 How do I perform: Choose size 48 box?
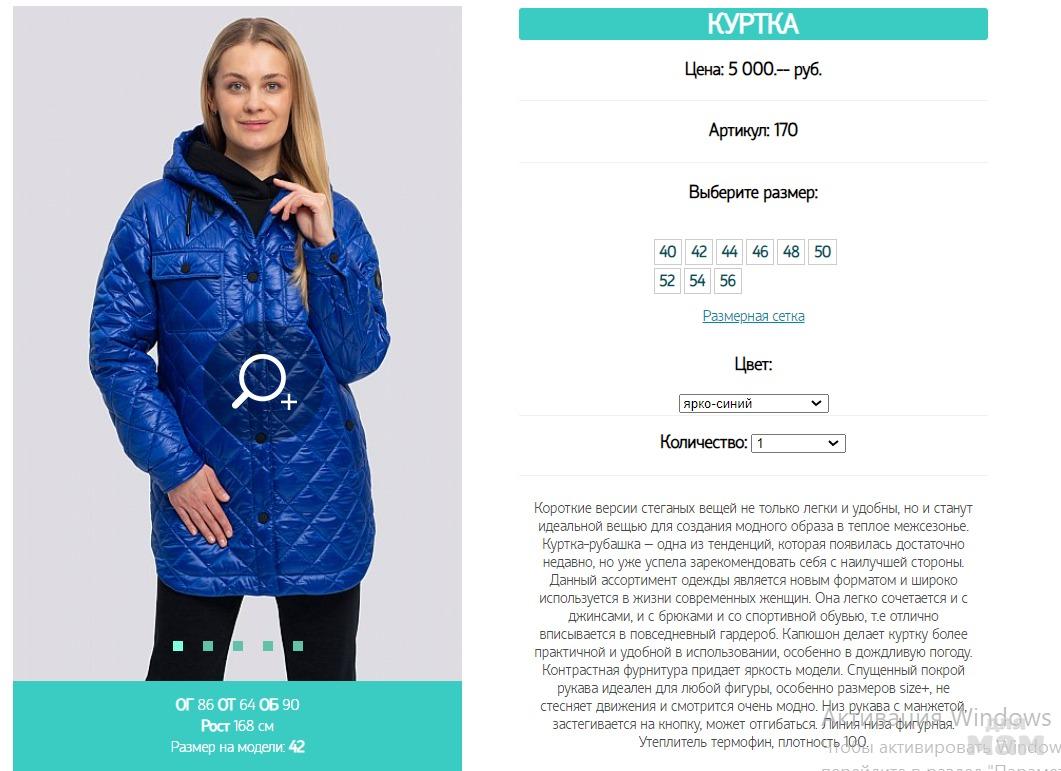[x=791, y=252]
